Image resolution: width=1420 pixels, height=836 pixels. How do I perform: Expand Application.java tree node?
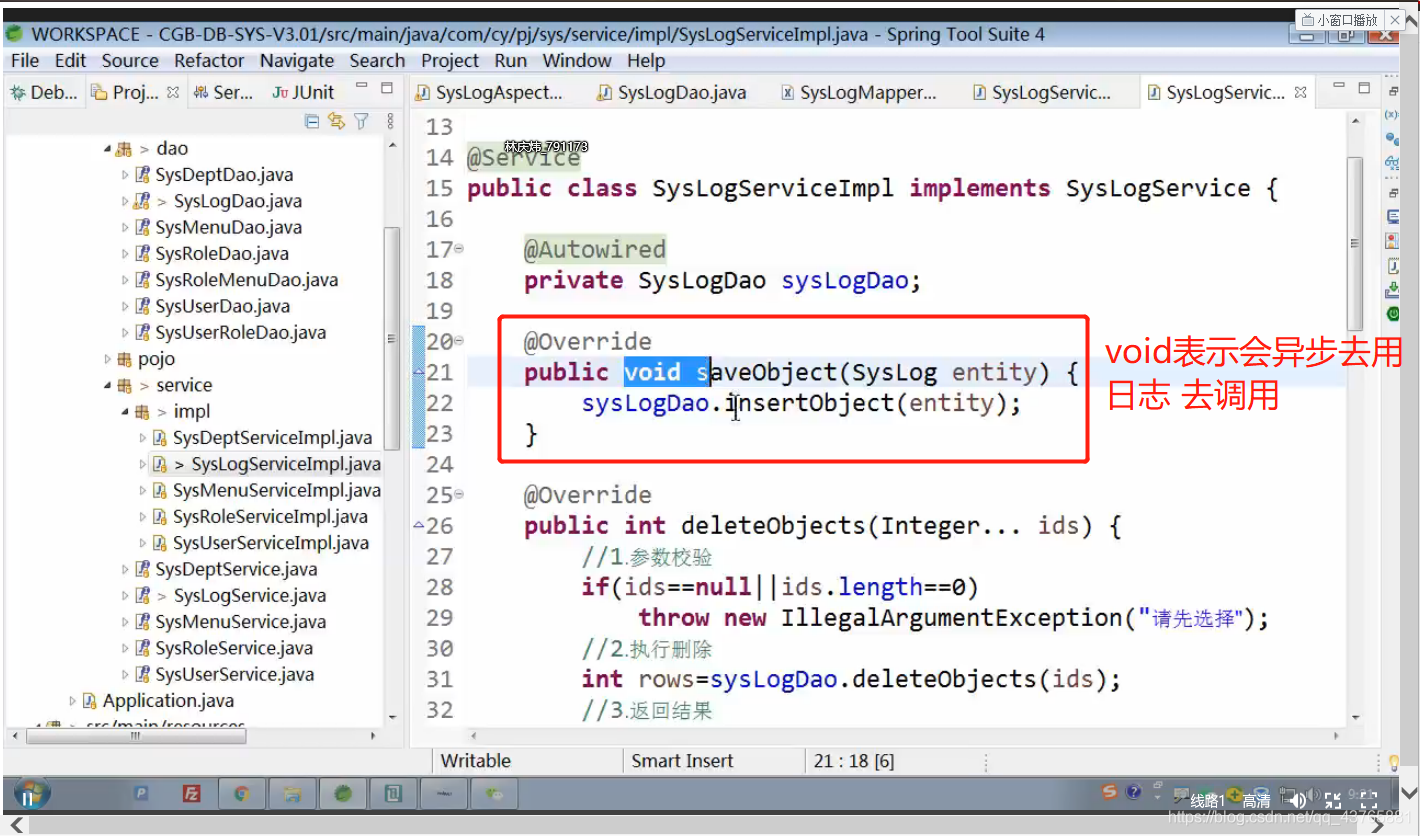(x=73, y=701)
